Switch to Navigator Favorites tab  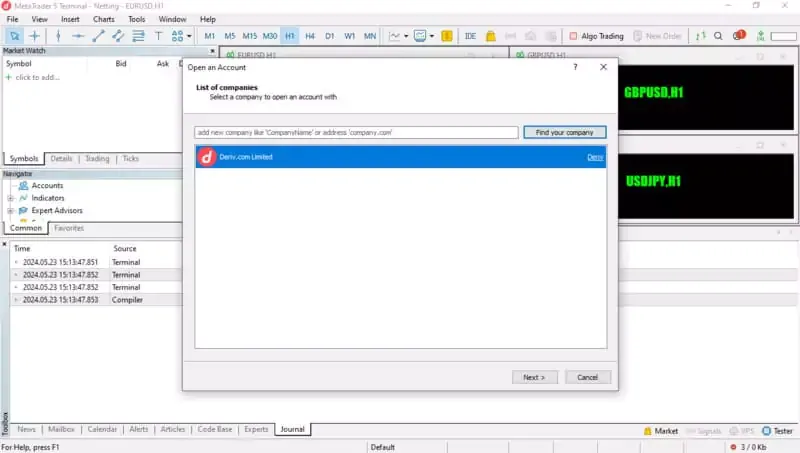pyautogui.click(x=69, y=228)
